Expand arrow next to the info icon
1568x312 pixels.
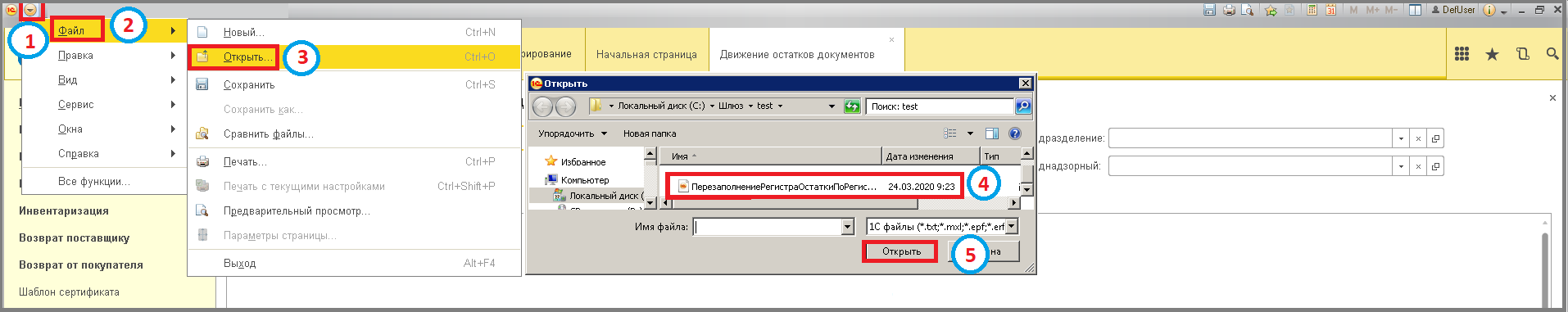(x=1504, y=11)
